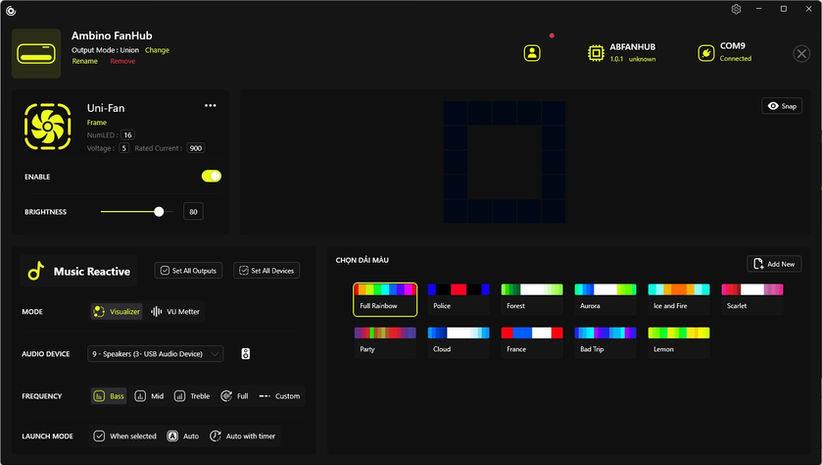Click the brightness value field showing 80
This screenshot has width=822, height=465.
(x=193, y=212)
